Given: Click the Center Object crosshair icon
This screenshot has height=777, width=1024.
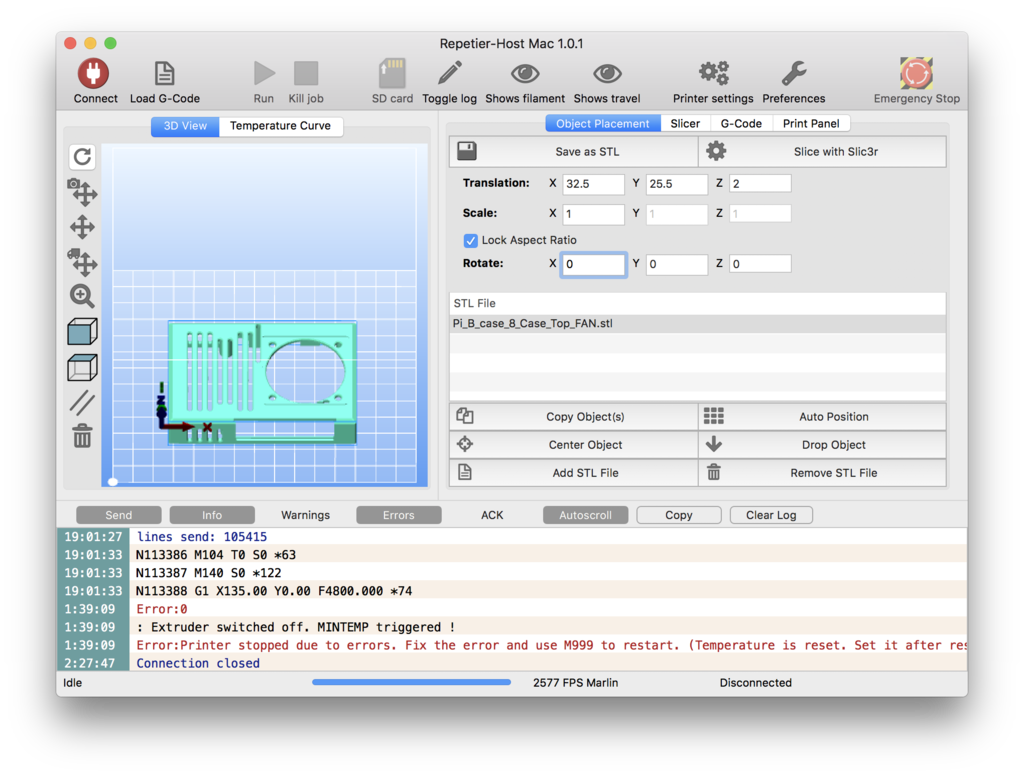Looking at the screenshot, I should pos(465,444).
